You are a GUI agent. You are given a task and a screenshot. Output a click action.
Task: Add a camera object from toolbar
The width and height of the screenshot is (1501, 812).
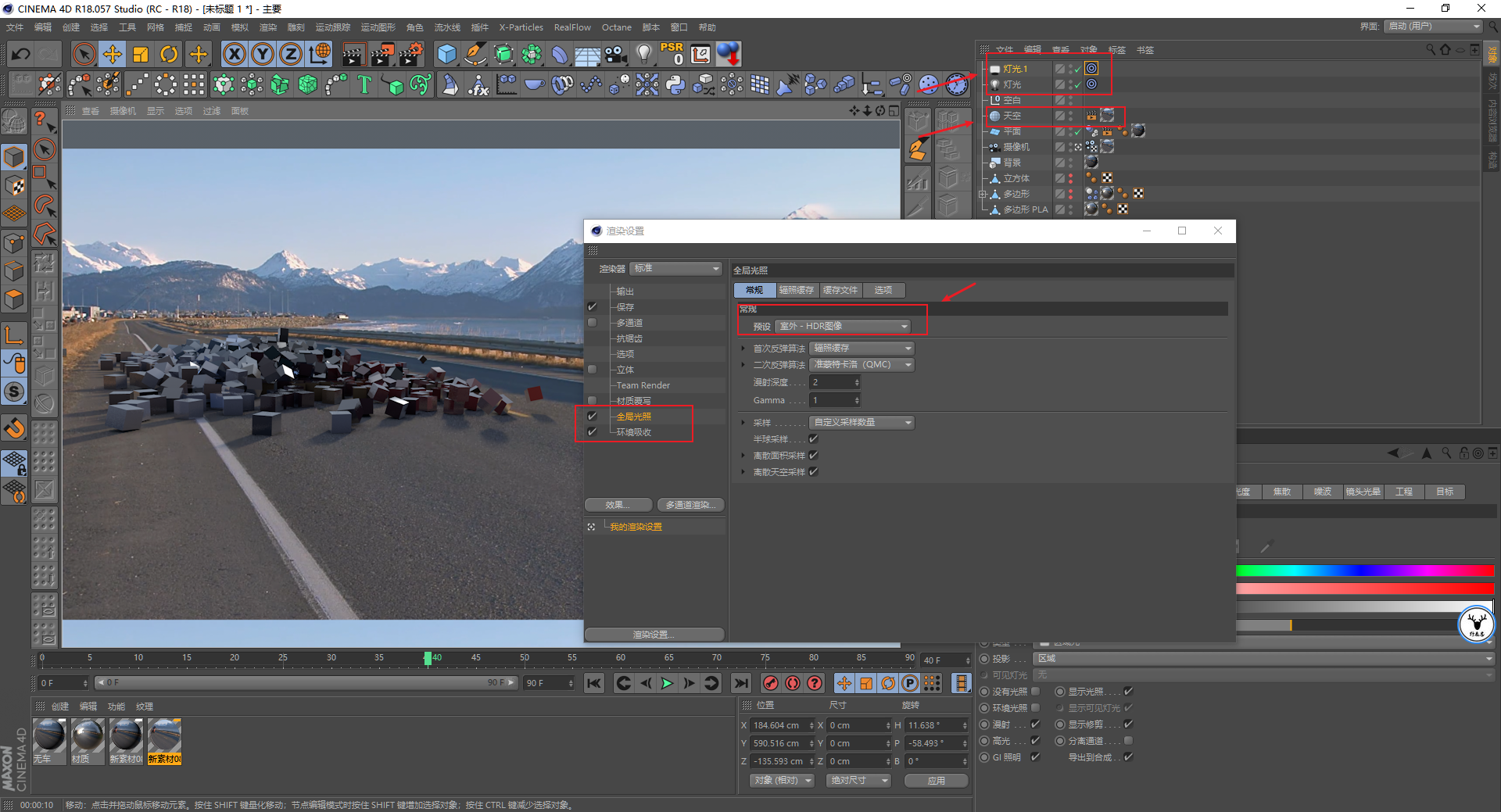pyautogui.click(x=616, y=54)
